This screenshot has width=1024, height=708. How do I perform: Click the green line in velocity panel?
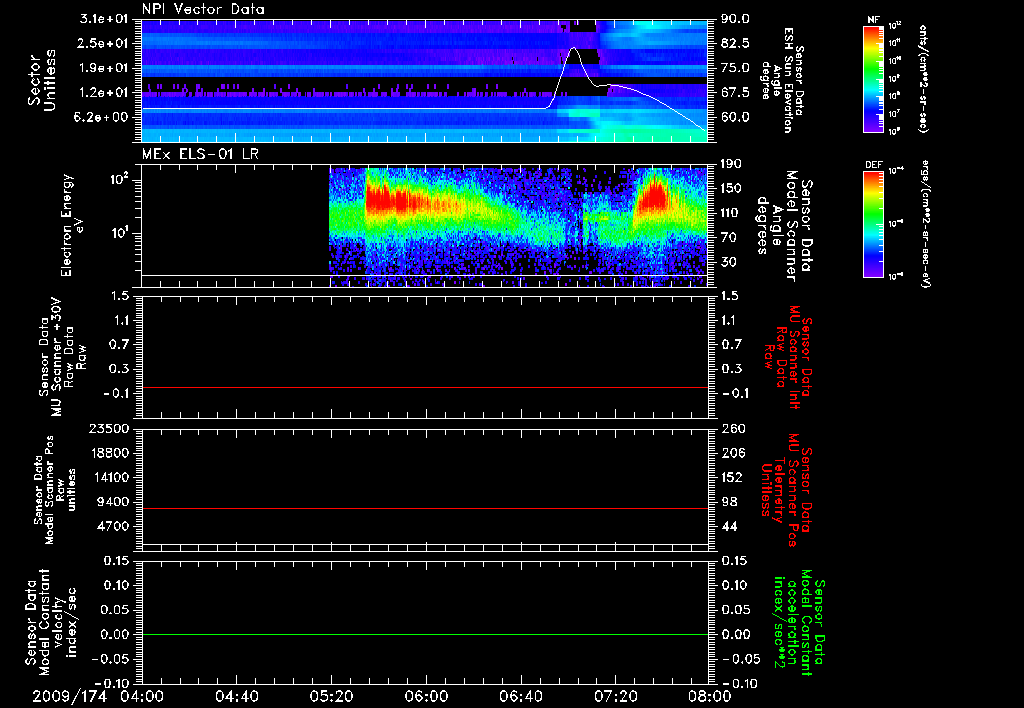(x=425, y=634)
